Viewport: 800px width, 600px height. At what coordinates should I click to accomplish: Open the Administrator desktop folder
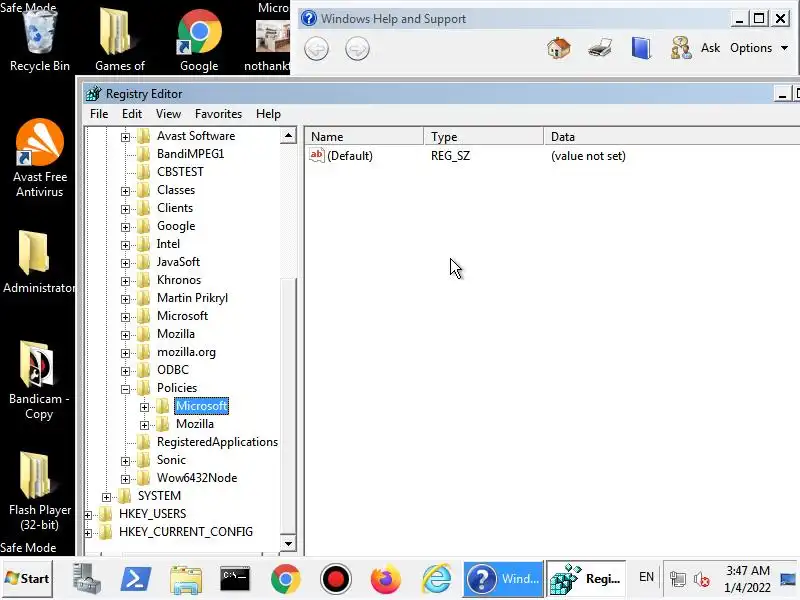tap(38, 262)
